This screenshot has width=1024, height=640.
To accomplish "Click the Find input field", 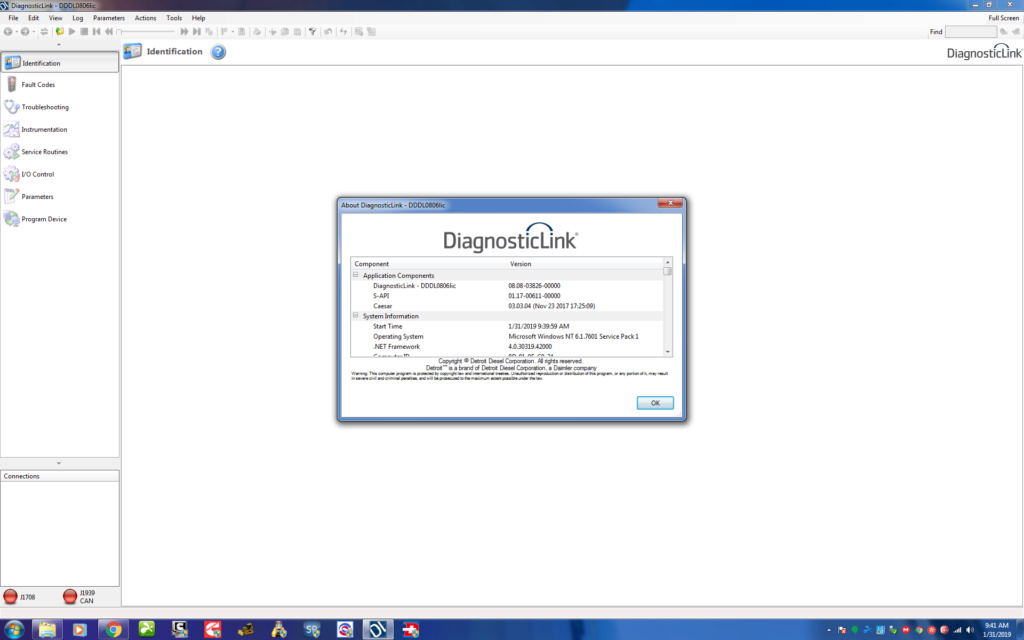I will [970, 31].
